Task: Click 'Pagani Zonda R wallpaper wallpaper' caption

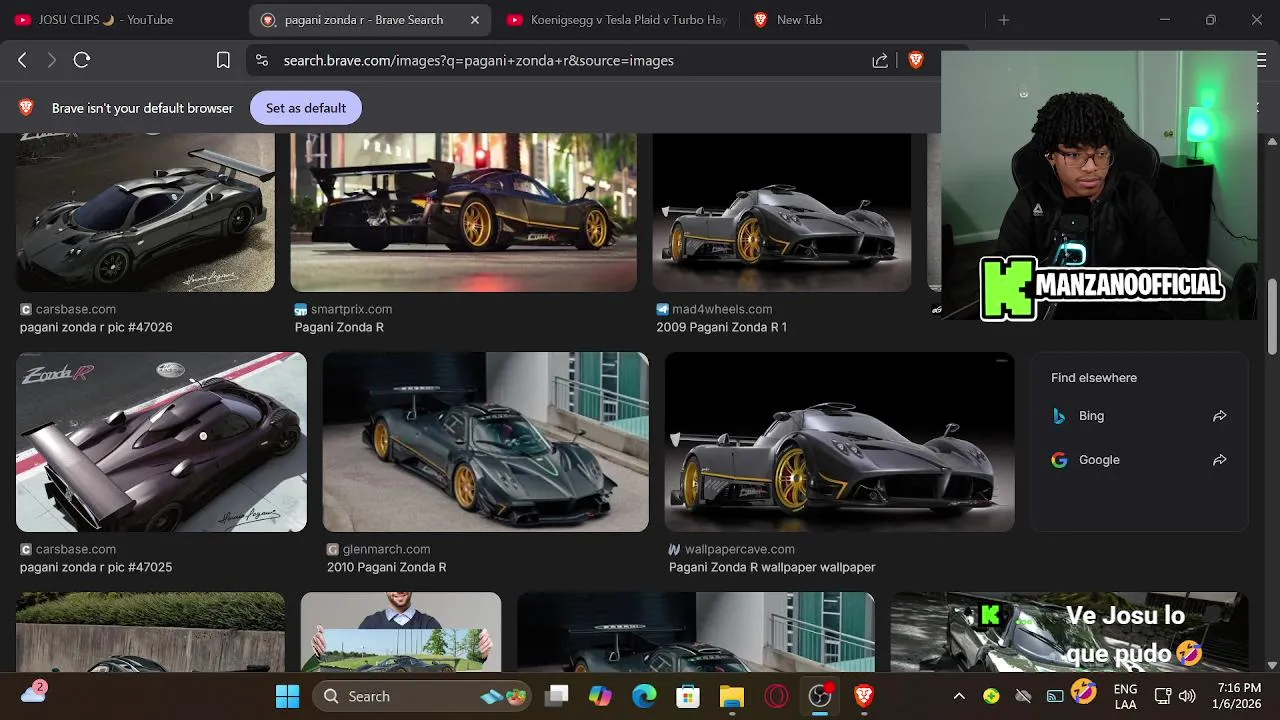Action: pyautogui.click(x=772, y=567)
